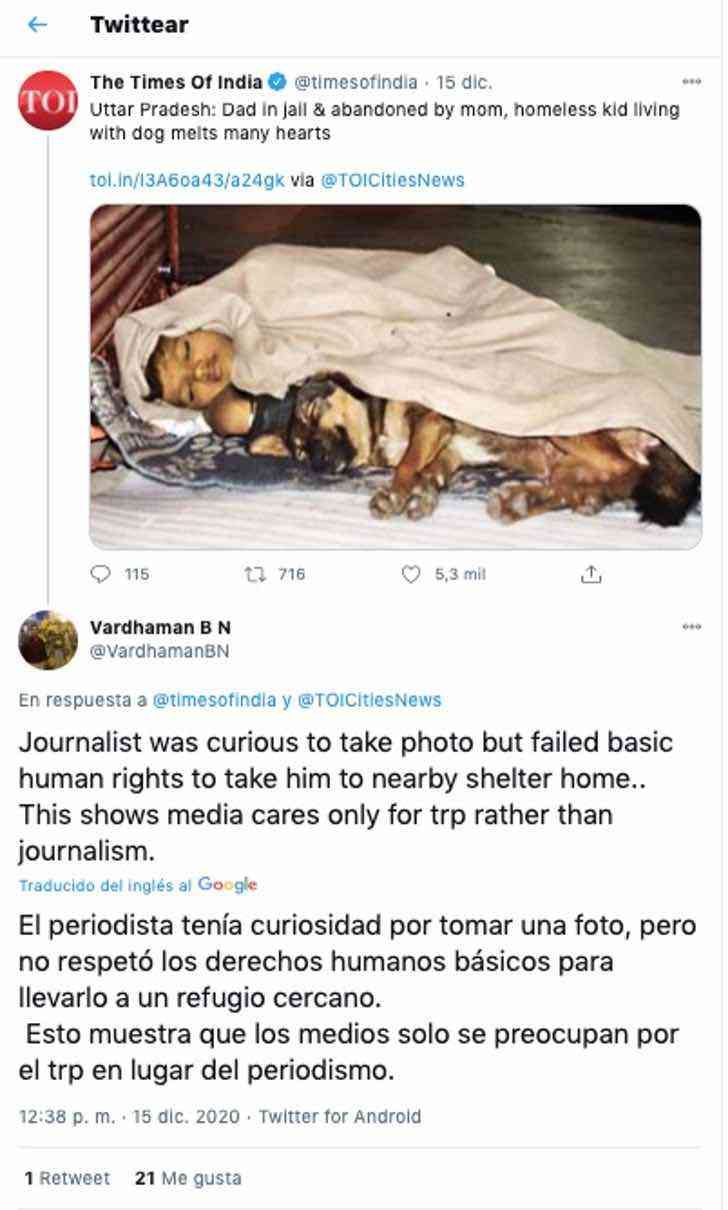This screenshot has height=1210, width=728.
Task: Retweet using the icon showing 716
Action: [250, 574]
